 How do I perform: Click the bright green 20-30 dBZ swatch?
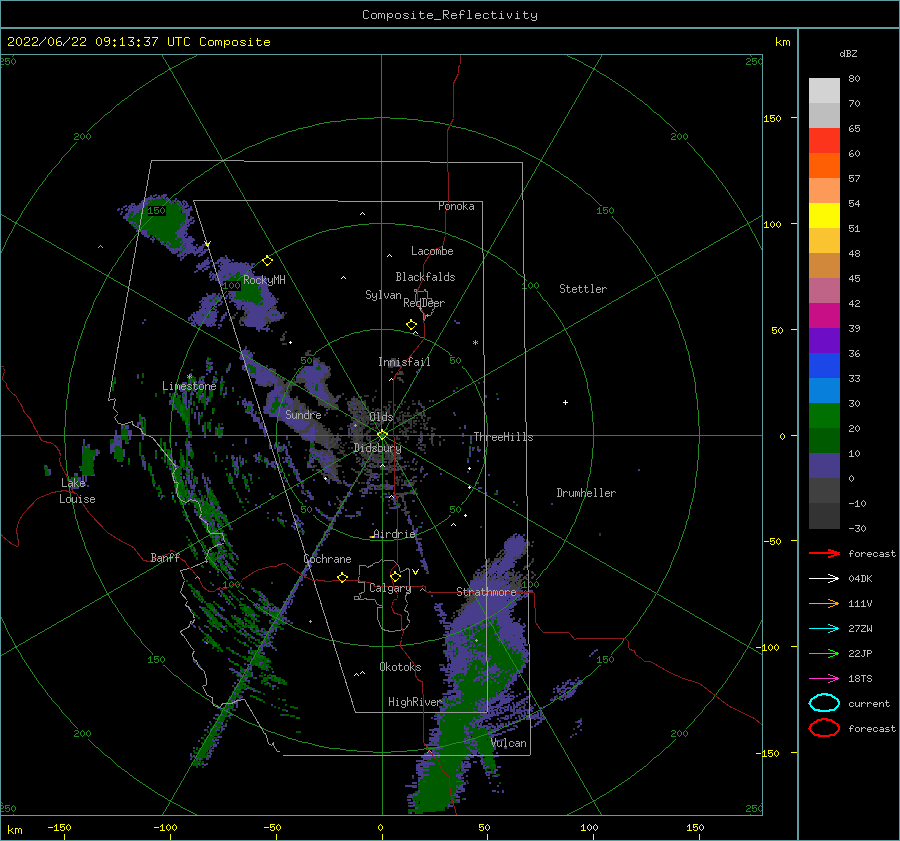[824, 416]
